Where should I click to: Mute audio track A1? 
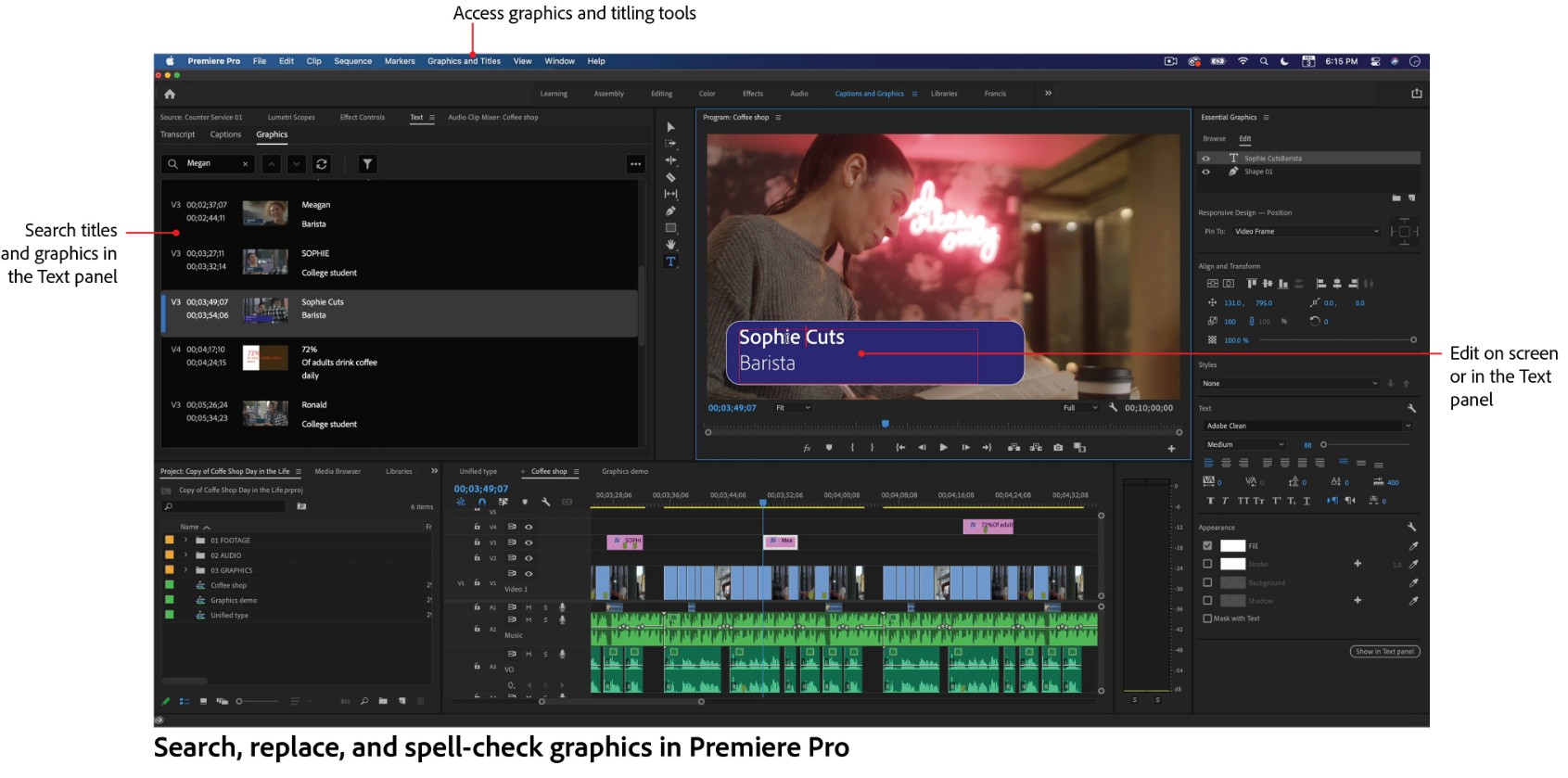(x=529, y=607)
